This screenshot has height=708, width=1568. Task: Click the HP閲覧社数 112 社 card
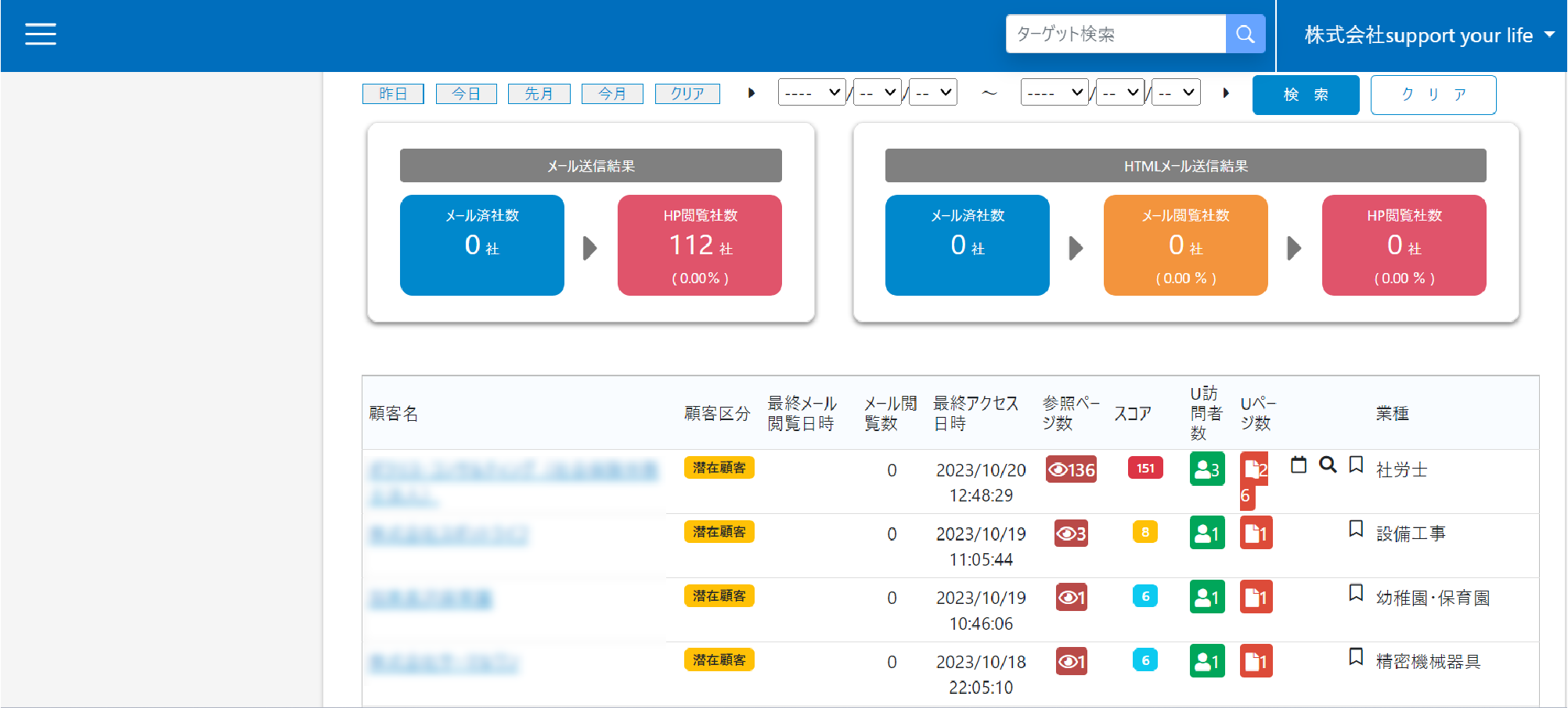point(700,245)
